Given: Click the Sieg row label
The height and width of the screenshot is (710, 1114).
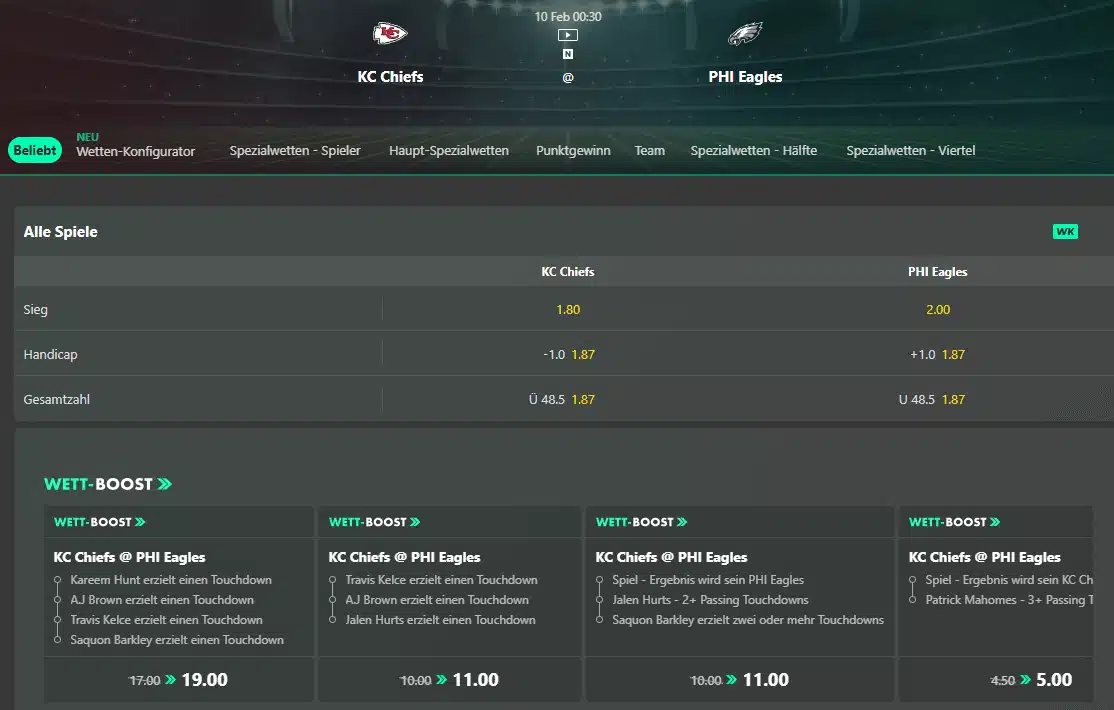Looking at the screenshot, I should [36, 310].
